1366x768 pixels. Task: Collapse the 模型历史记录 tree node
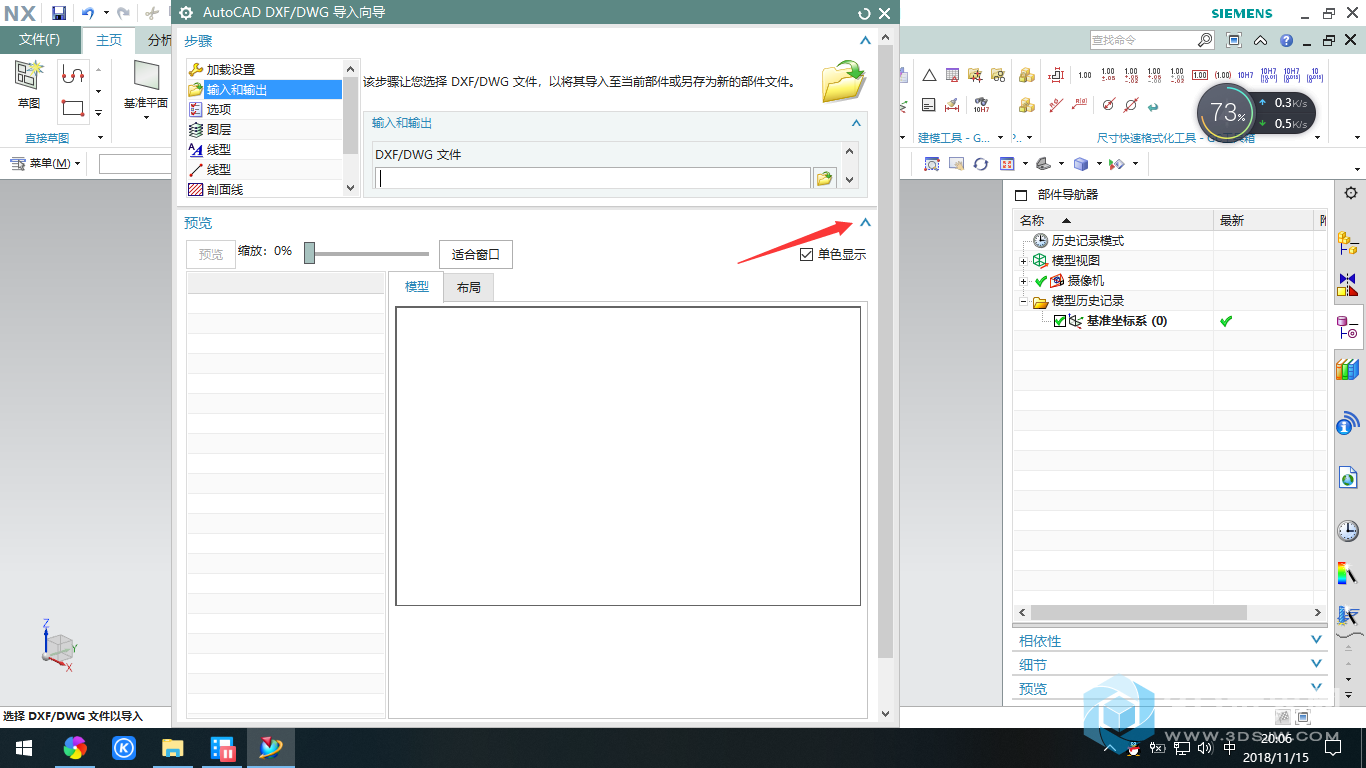point(1023,301)
